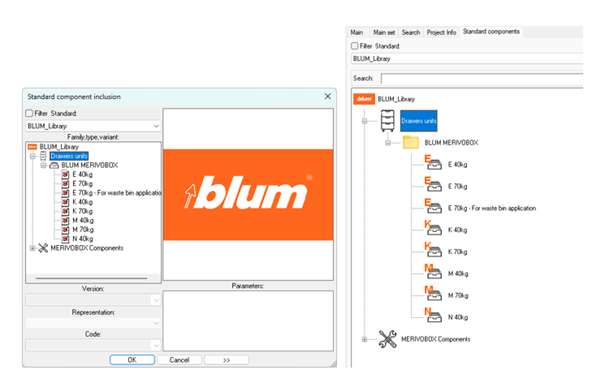Image resolution: width=605 pixels, height=387 pixels.
Task: Enable Filter Standard checkbox in dialog
Action: (29, 113)
